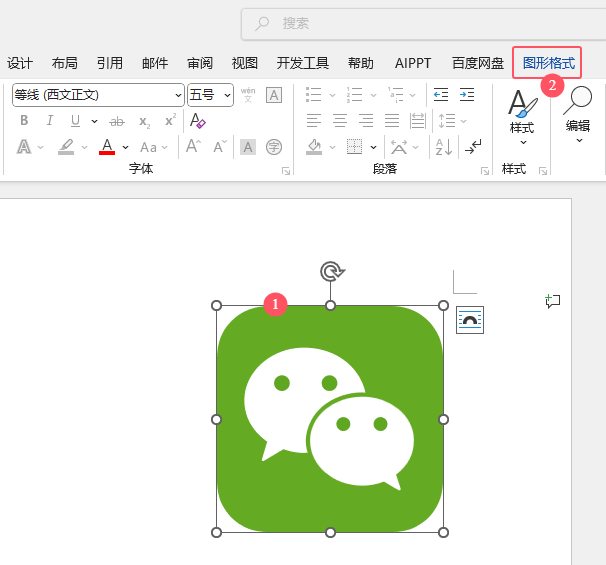Viewport: 606px width, 565px height.
Task: Open Styles gallery button
Action: coord(523,117)
